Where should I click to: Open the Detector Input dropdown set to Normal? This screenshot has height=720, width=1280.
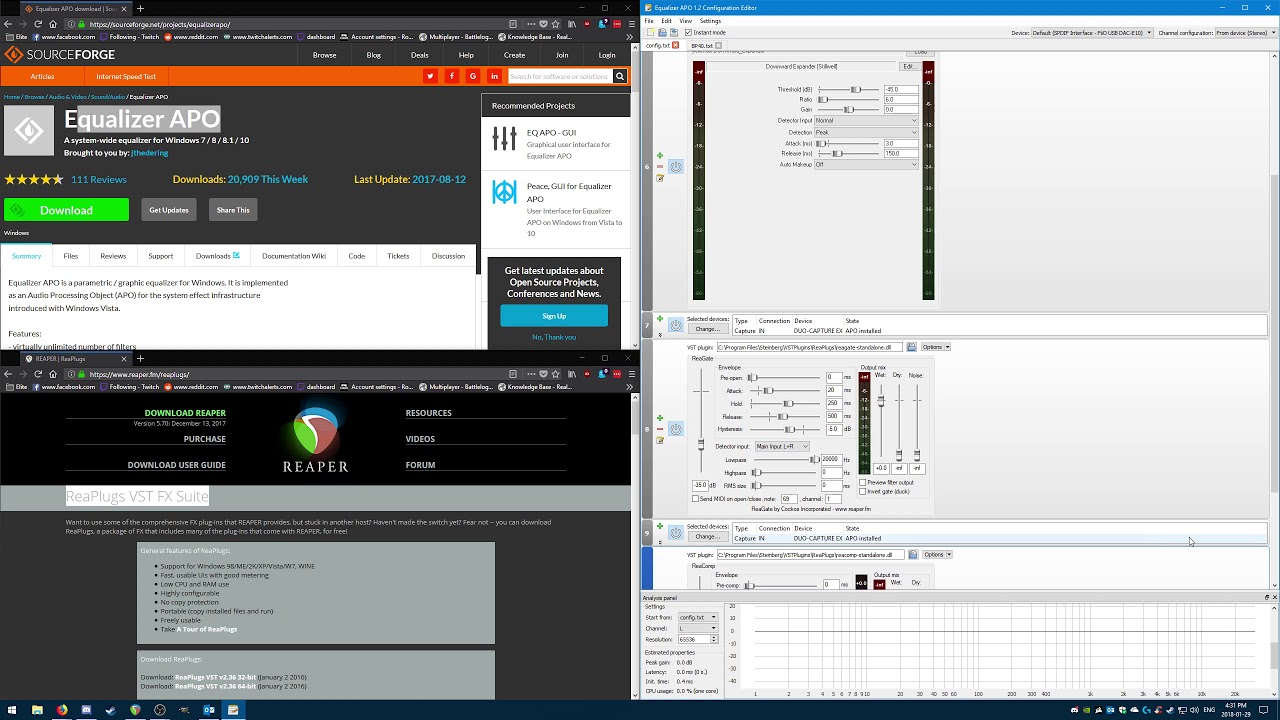pos(866,120)
